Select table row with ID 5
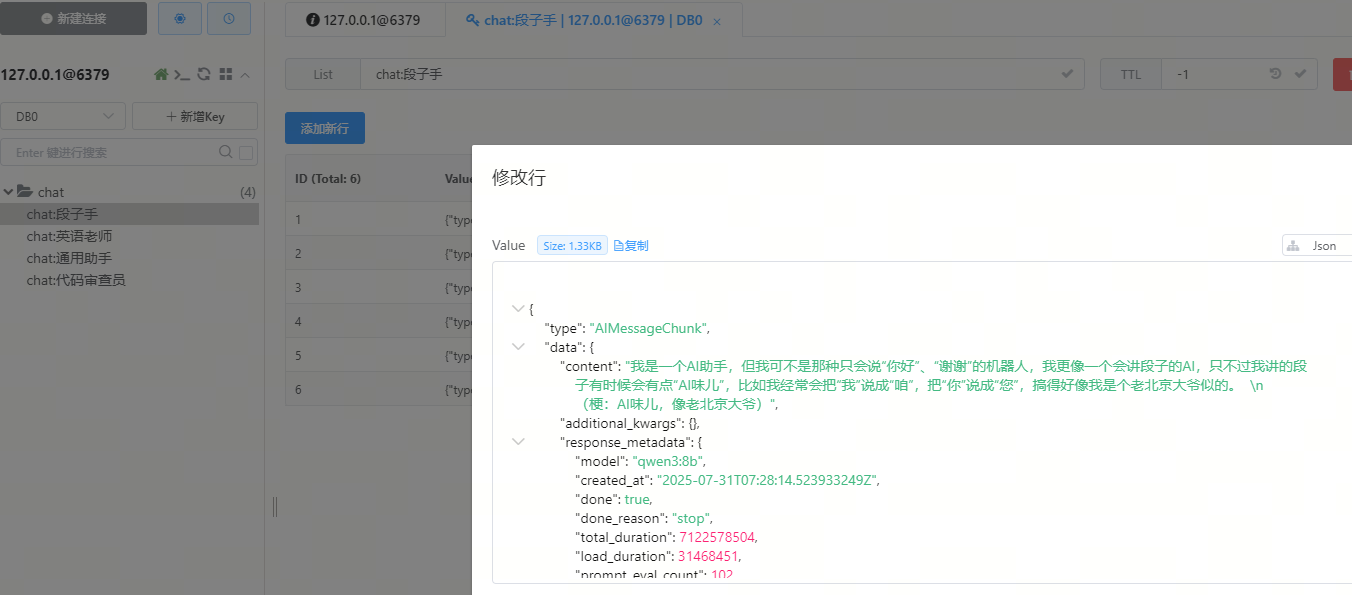 point(378,356)
